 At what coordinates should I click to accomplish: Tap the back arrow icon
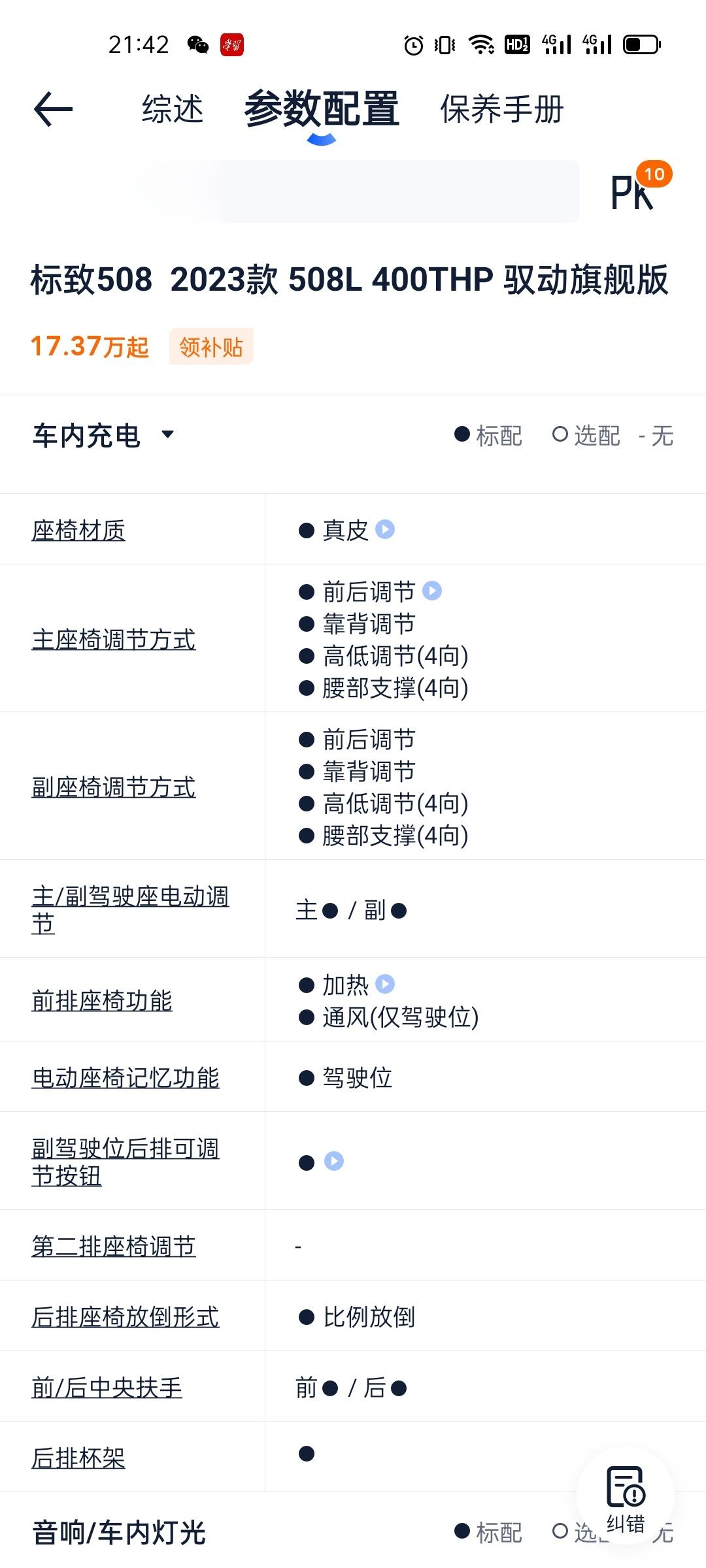click(x=53, y=108)
